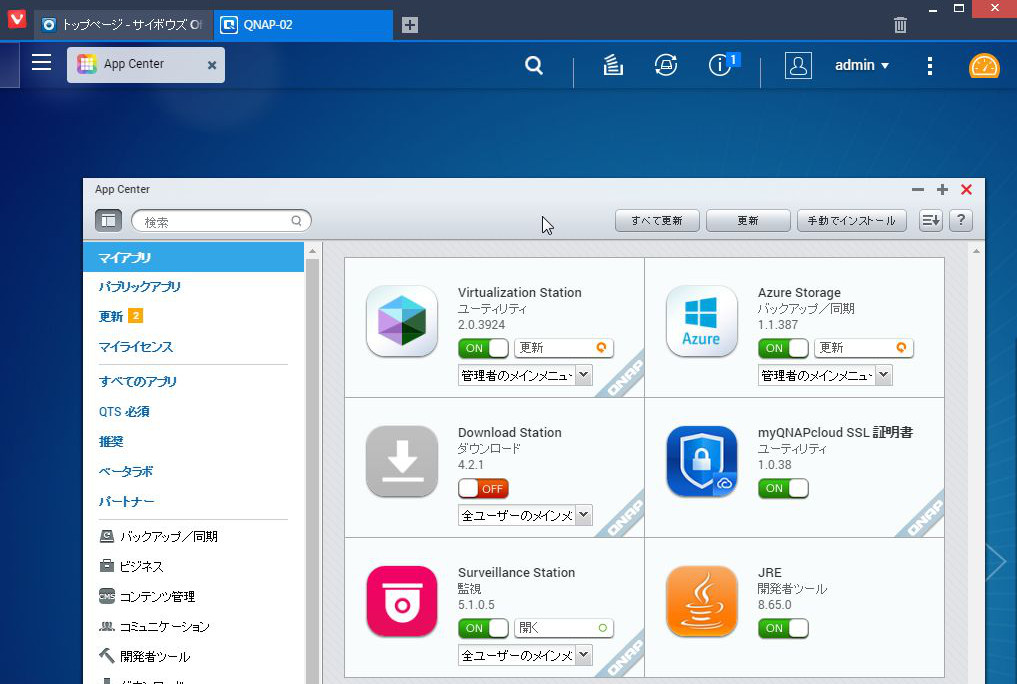Click the Azure Storage app icon

click(702, 321)
